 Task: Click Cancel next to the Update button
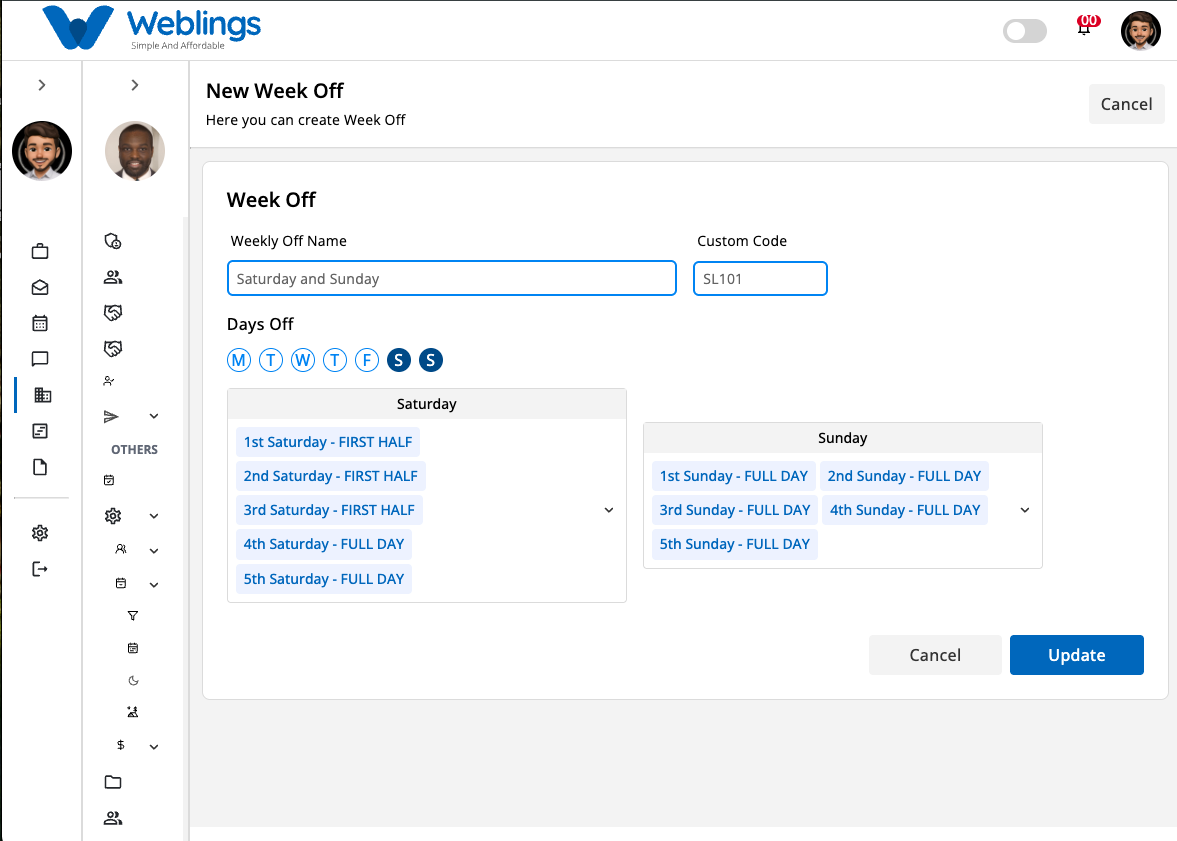pyautogui.click(x=935, y=655)
